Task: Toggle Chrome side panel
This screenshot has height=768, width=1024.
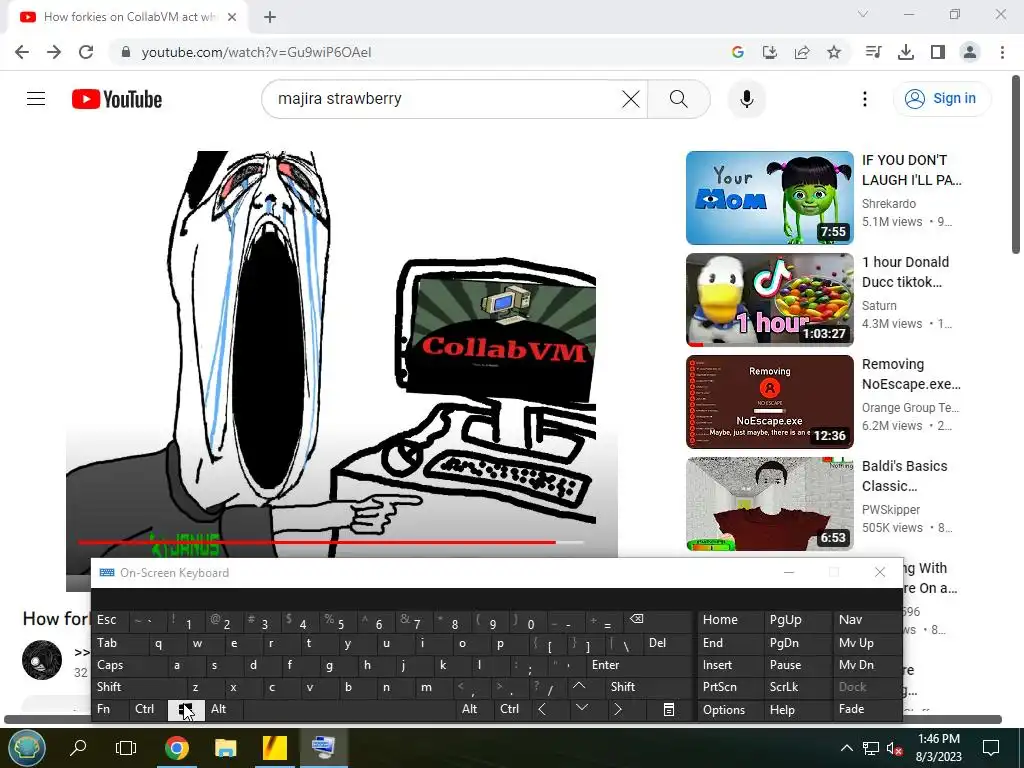Action: click(938, 52)
